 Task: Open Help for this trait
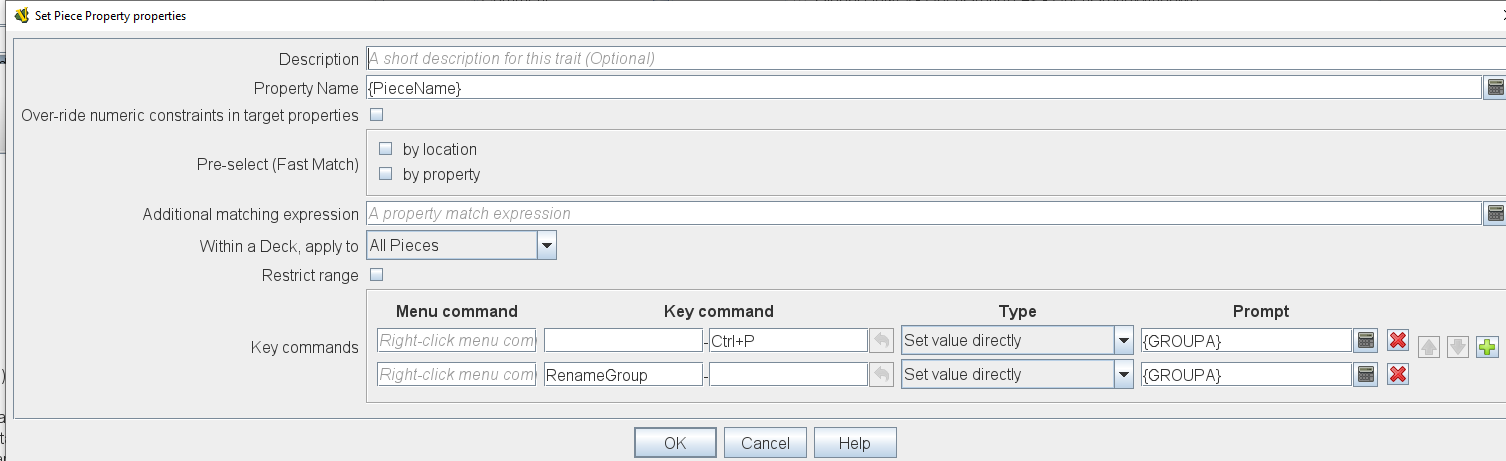pos(855,443)
